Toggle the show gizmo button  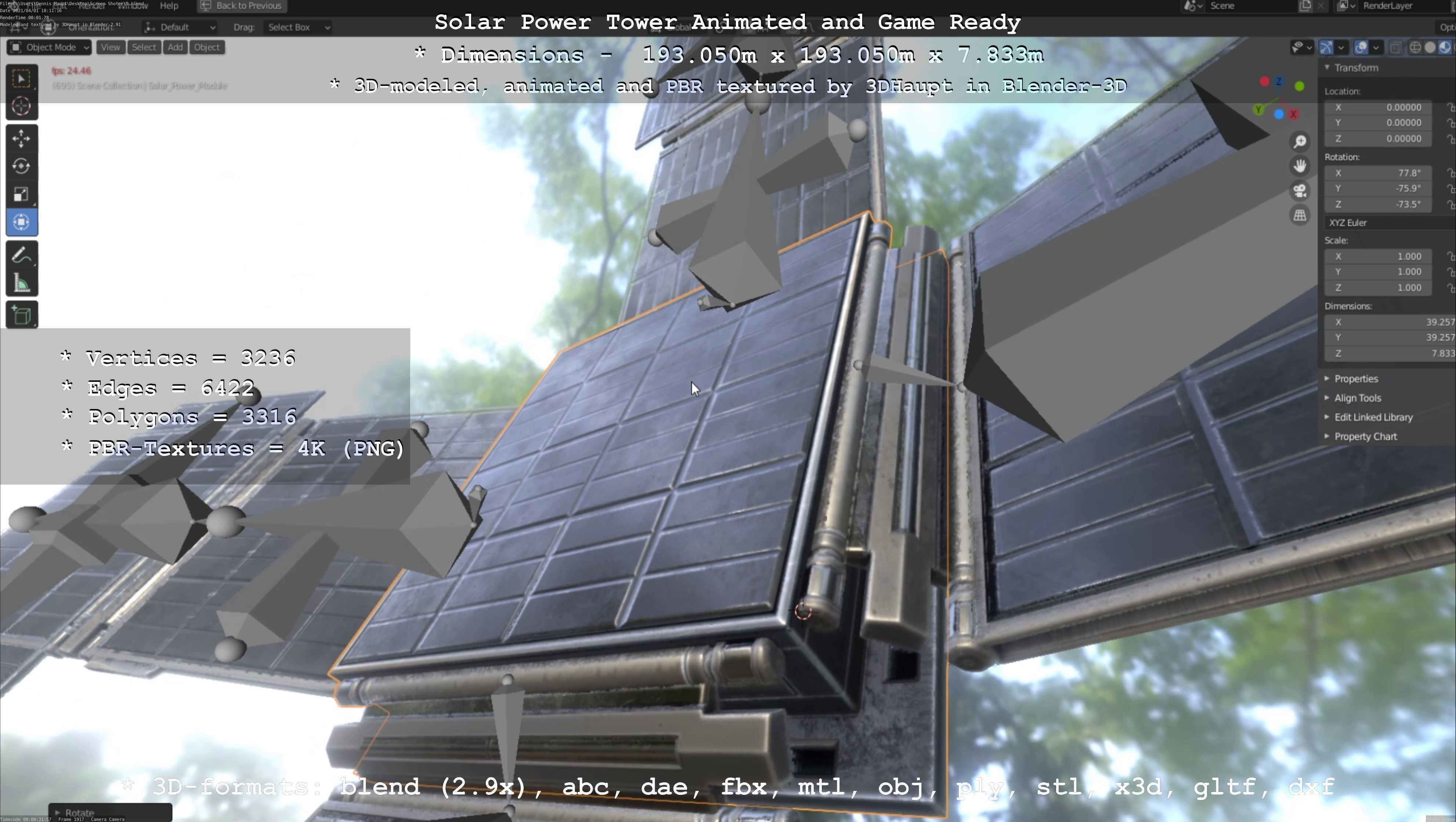pos(1326,47)
